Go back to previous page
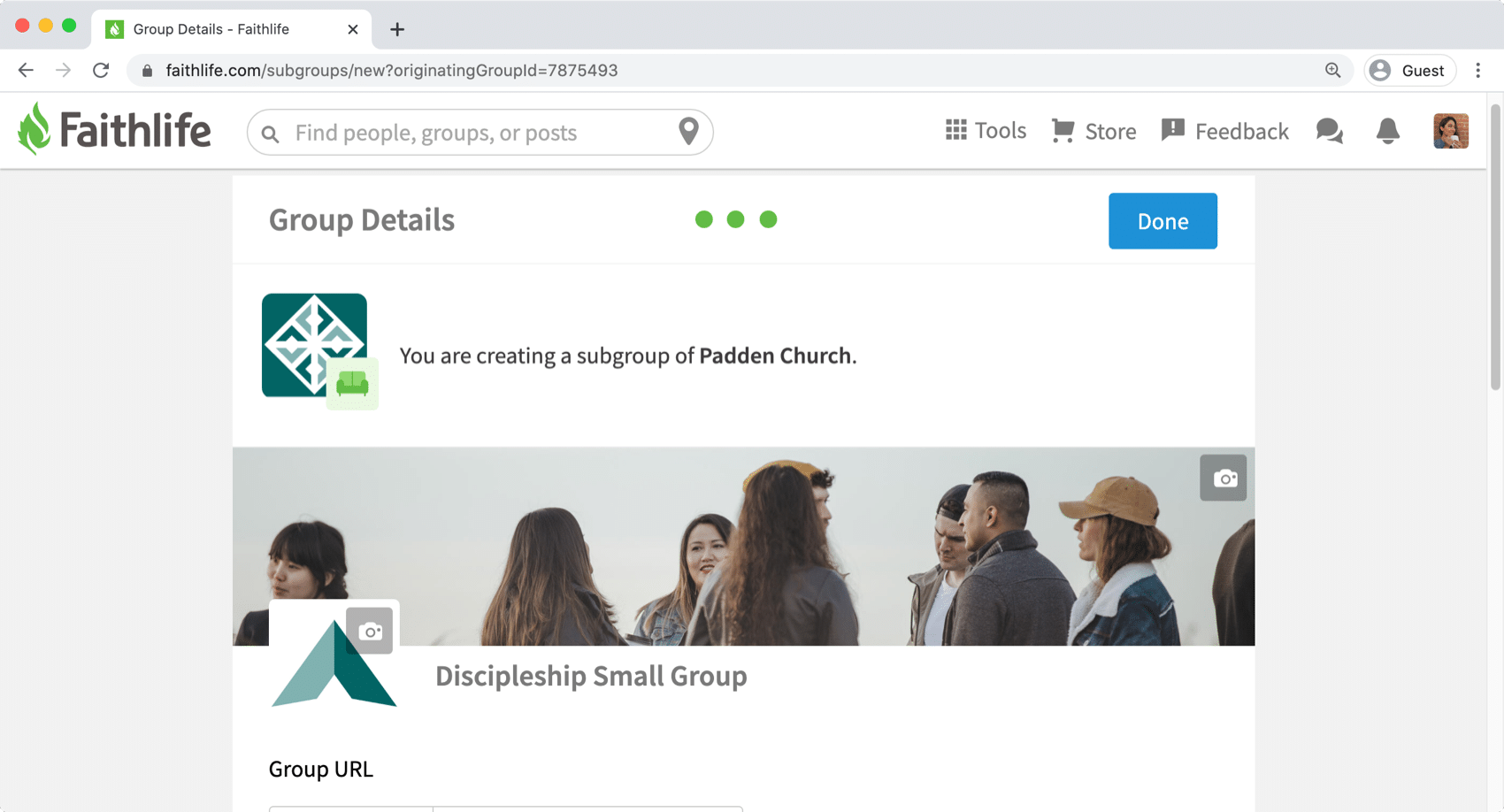 26,70
